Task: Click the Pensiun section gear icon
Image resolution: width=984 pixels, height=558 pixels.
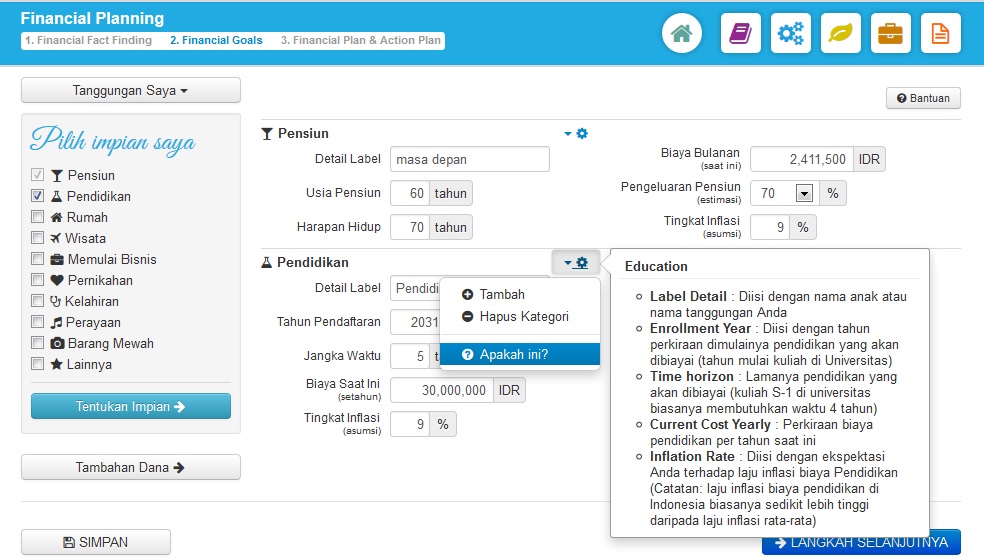Action: click(x=582, y=133)
